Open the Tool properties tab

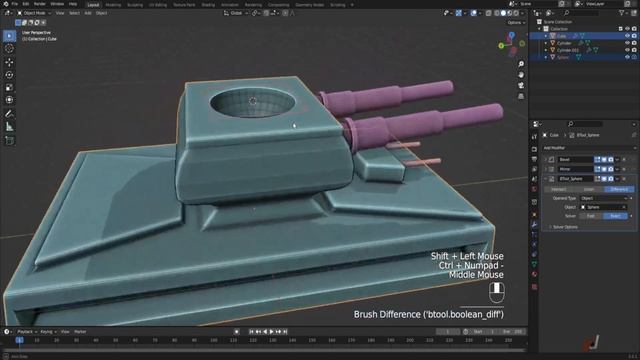pyautogui.click(x=534, y=137)
